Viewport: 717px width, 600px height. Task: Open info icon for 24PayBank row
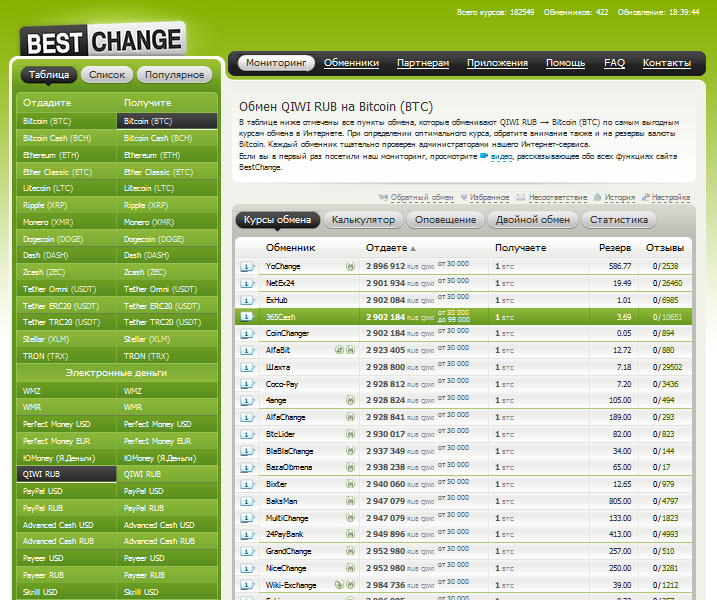click(247, 535)
